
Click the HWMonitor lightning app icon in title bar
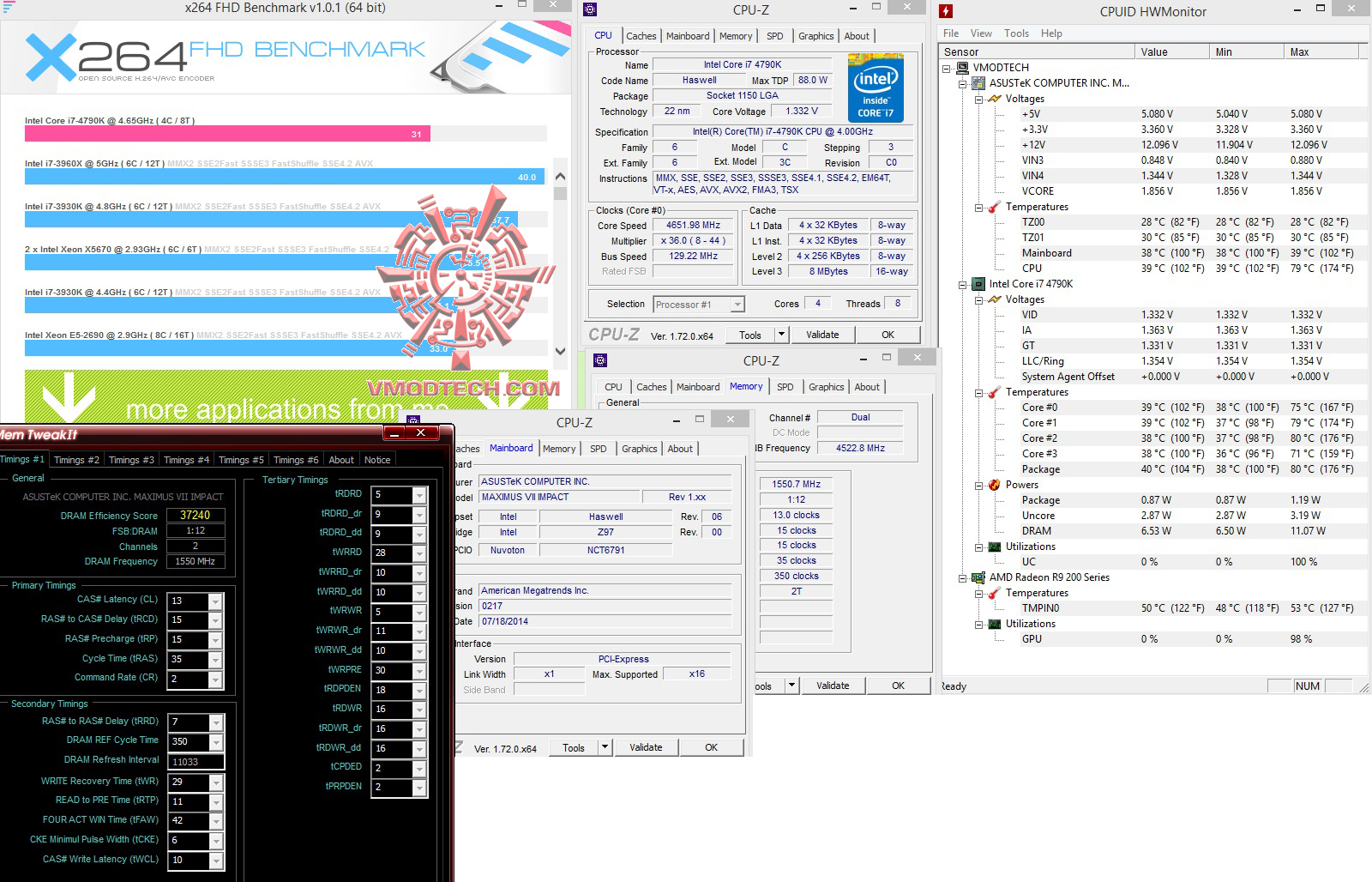946,11
